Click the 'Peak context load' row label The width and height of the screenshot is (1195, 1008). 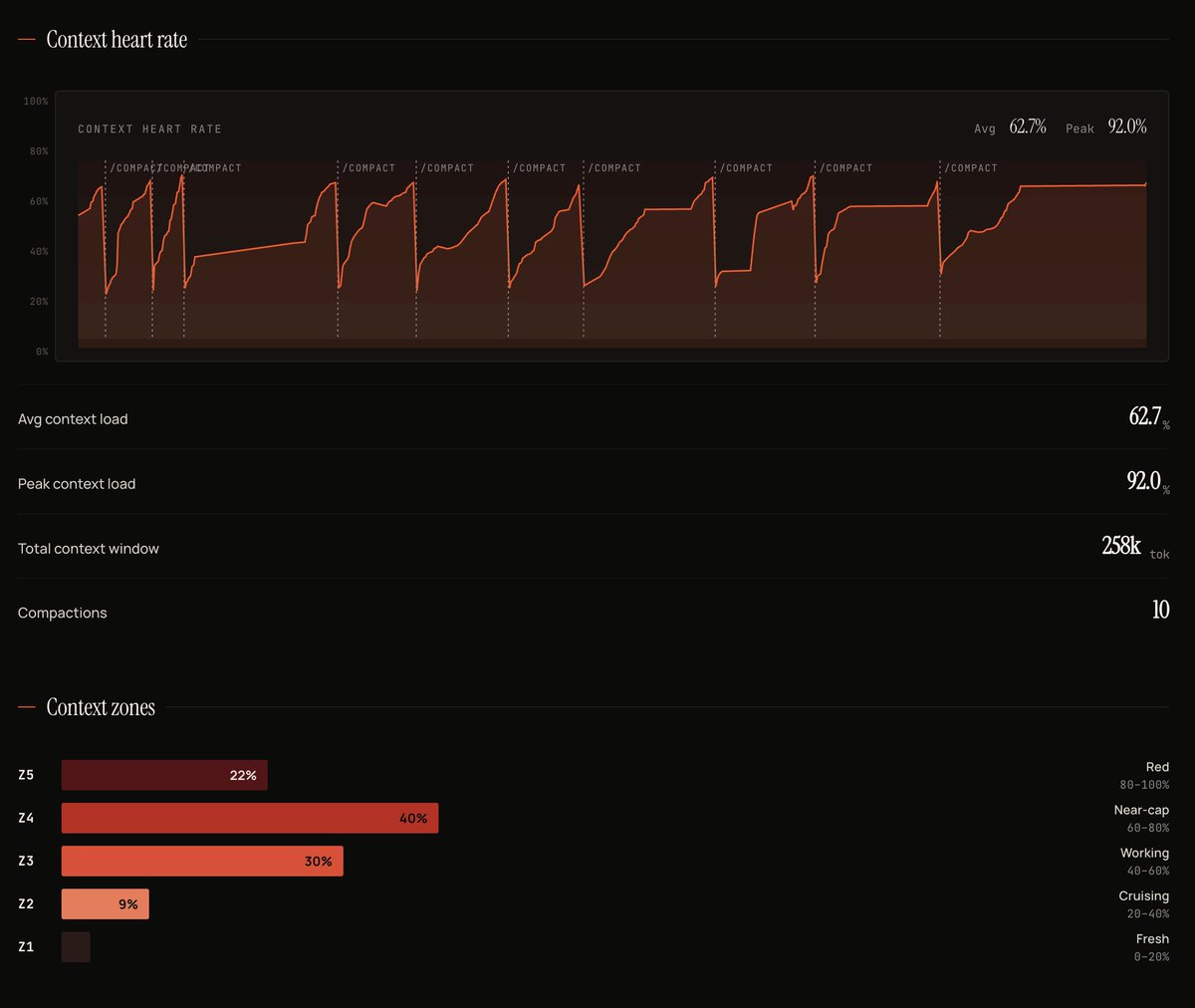click(77, 484)
